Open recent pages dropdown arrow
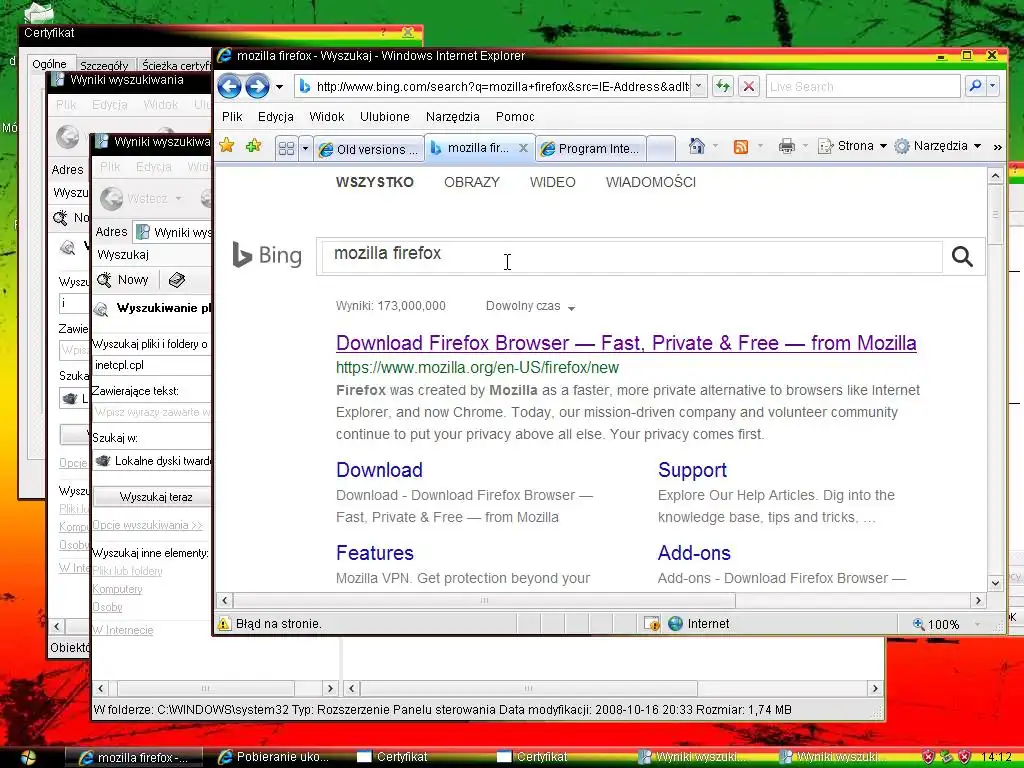Screen dimensions: 1024x768 pos(280,87)
